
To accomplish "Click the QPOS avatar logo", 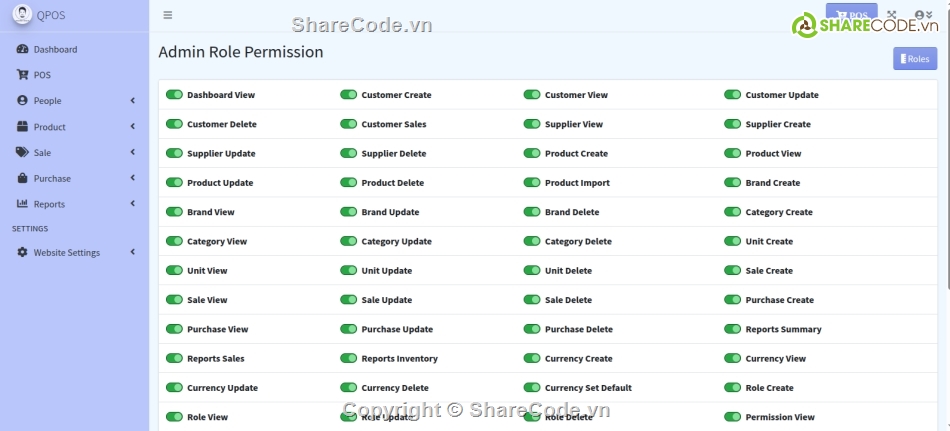I will [22, 15].
